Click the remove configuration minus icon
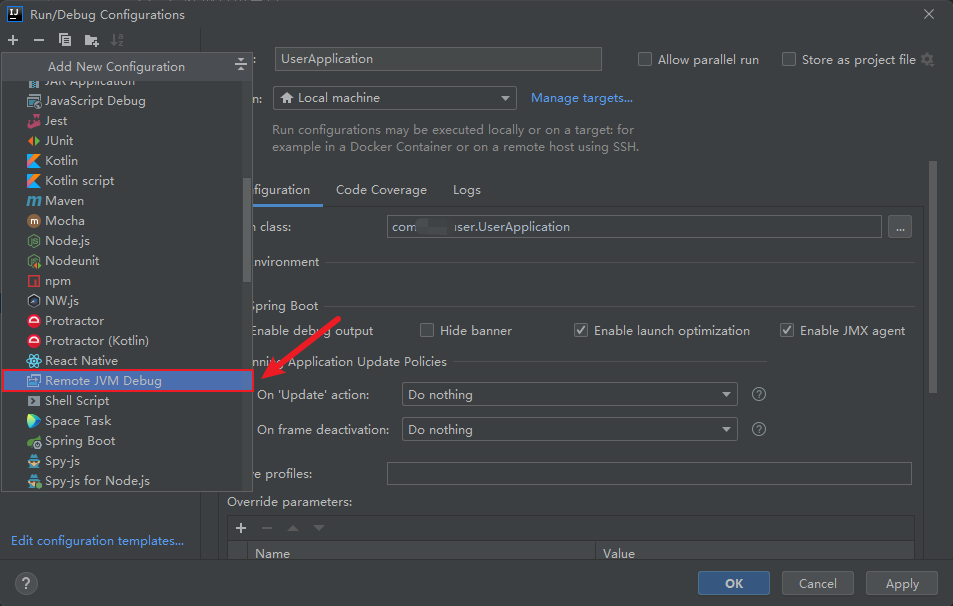The height and width of the screenshot is (606, 953). tap(39, 40)
